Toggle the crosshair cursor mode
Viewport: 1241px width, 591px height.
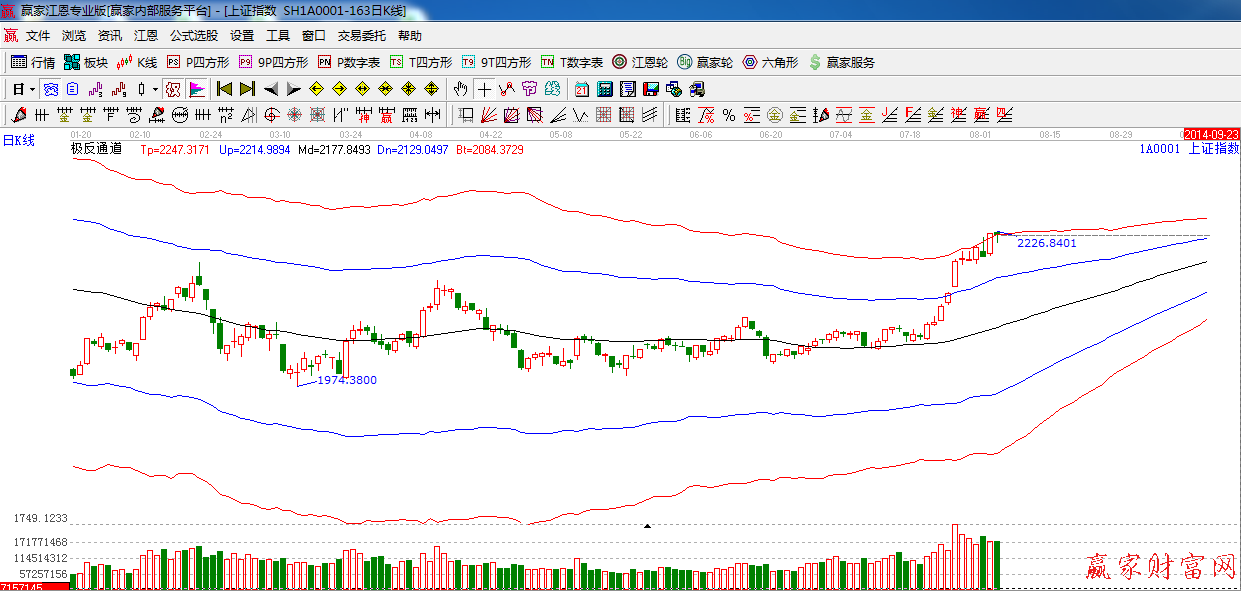pos(484,89)
